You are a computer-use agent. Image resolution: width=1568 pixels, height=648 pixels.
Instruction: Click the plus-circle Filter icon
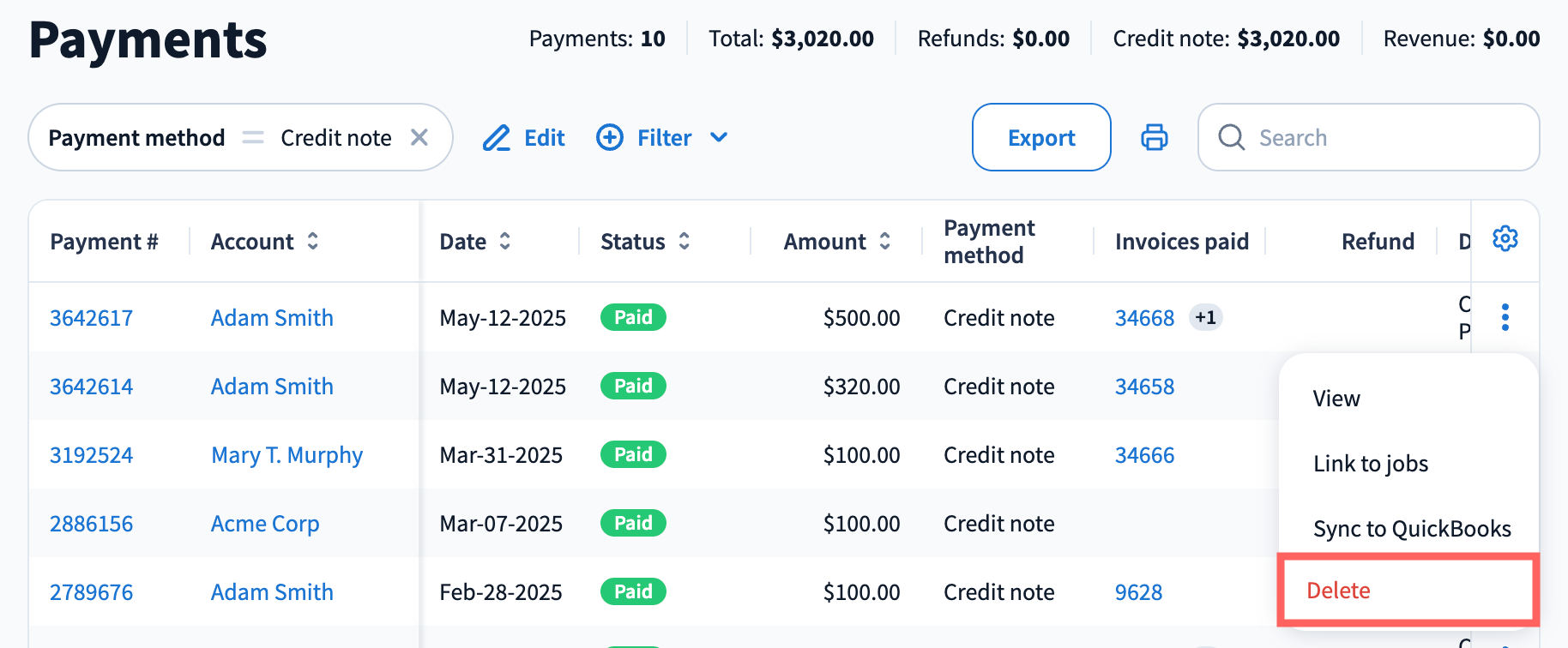[x=610, y=137]
